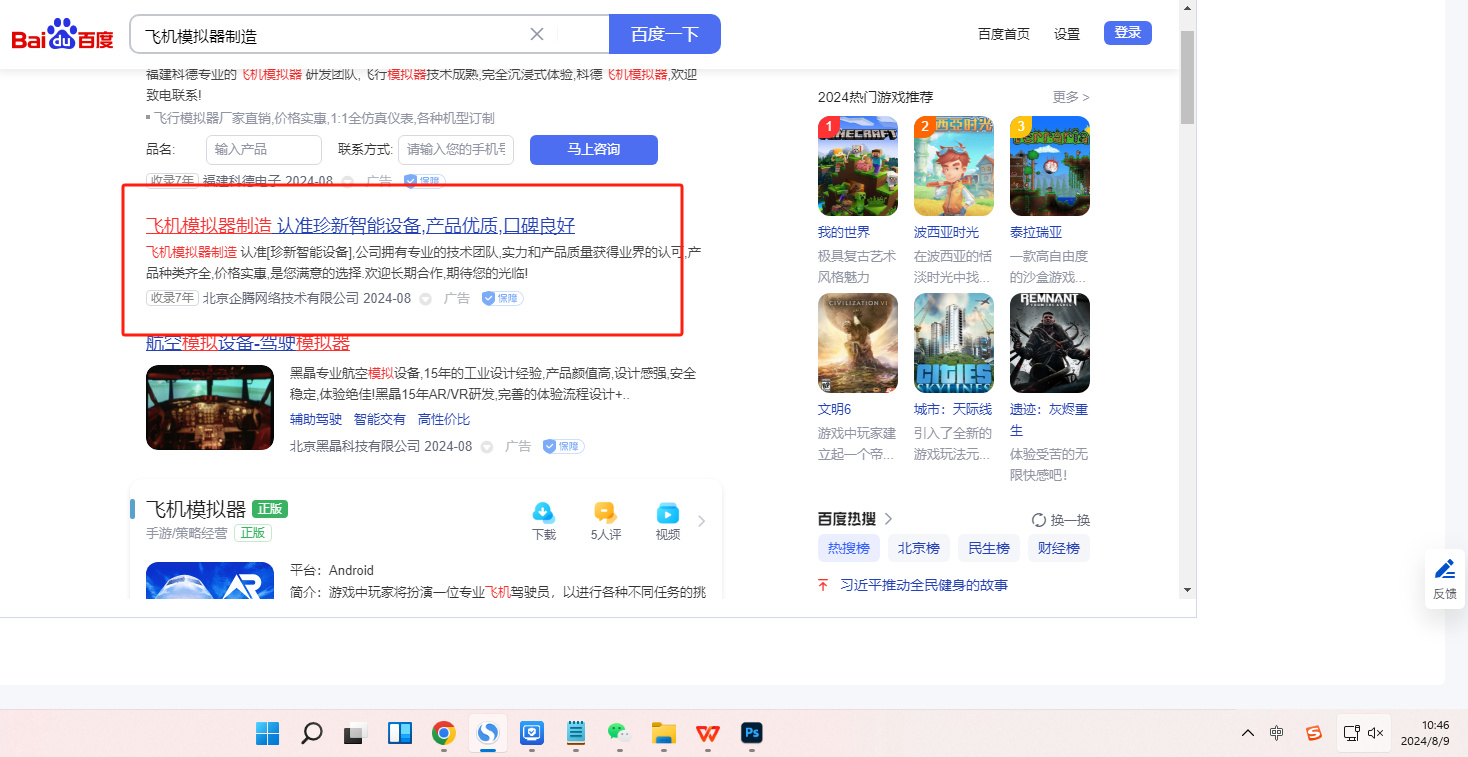Open the 认准珍新智能设备 ad result title
1468x757 pixels.
click(360, 225)
